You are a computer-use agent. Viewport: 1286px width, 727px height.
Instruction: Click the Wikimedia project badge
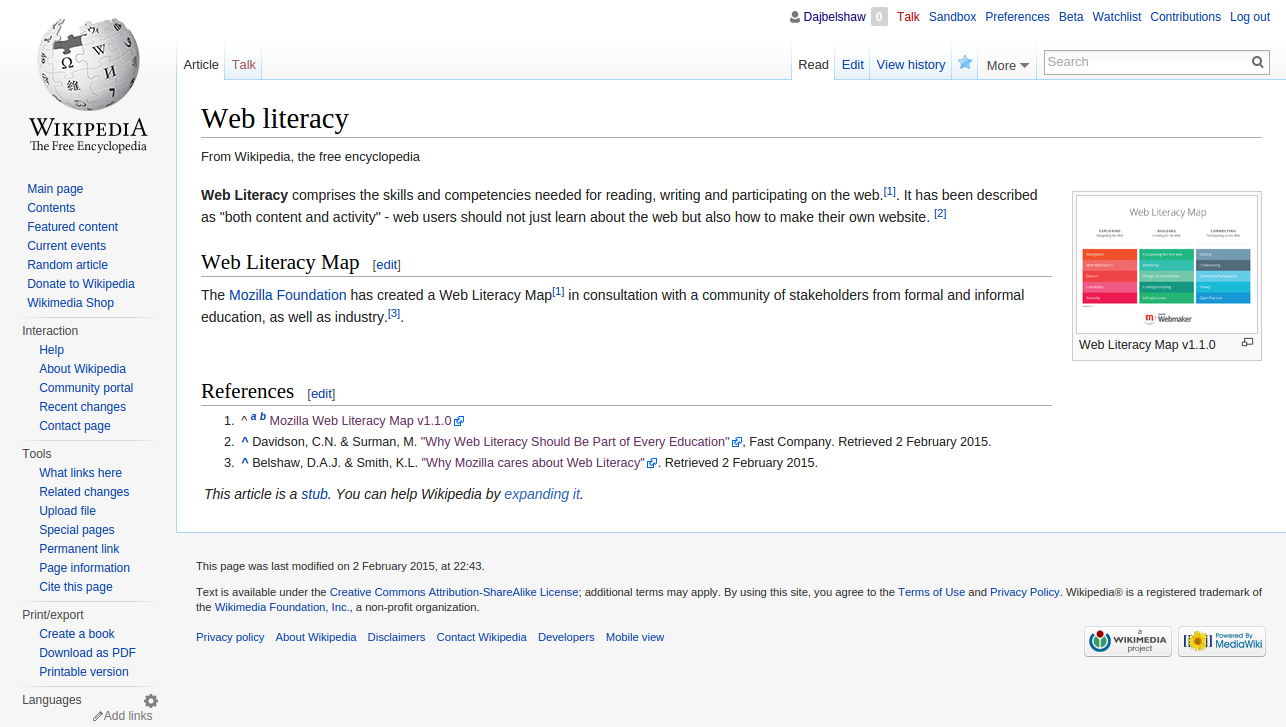(x=1127, y=641)
